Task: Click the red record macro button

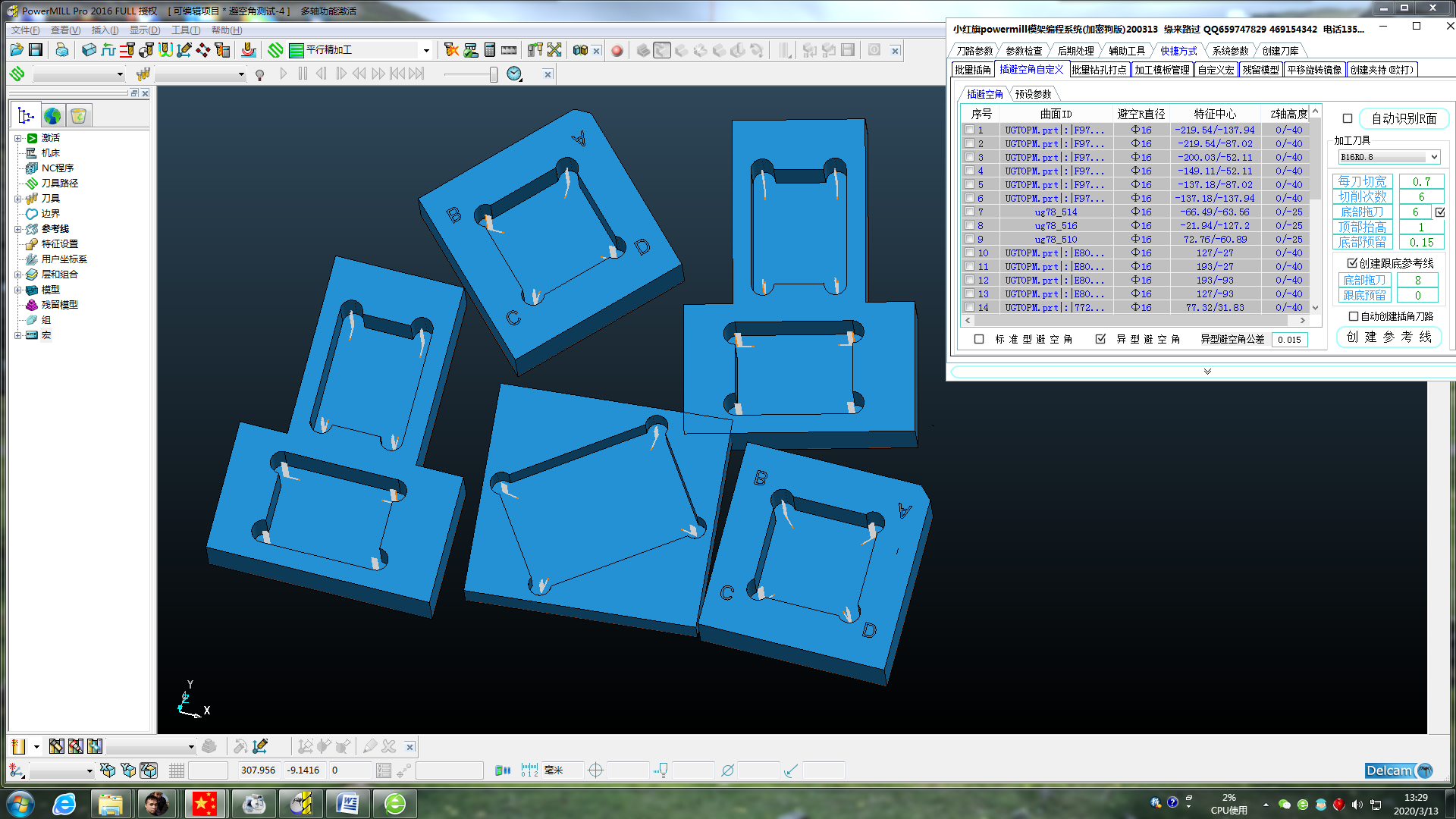Action: coord(617,51)
